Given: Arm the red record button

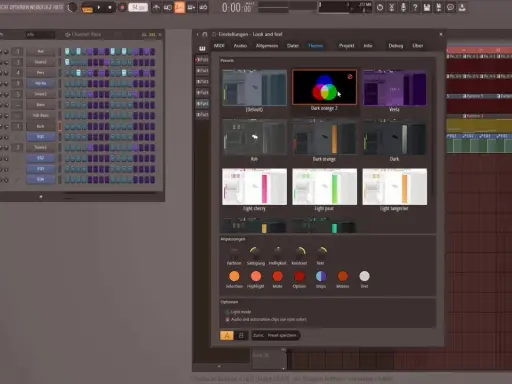Looking at the screenshot, I should tap(122, 7).
